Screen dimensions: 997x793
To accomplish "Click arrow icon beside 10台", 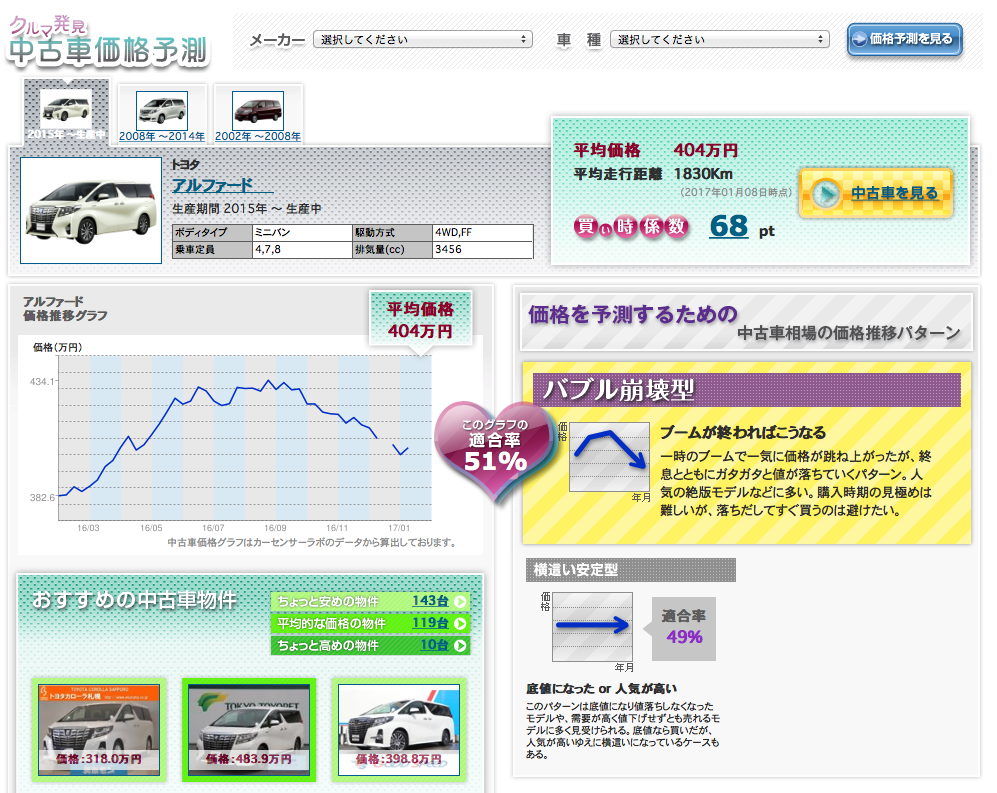I will [460, 645].
